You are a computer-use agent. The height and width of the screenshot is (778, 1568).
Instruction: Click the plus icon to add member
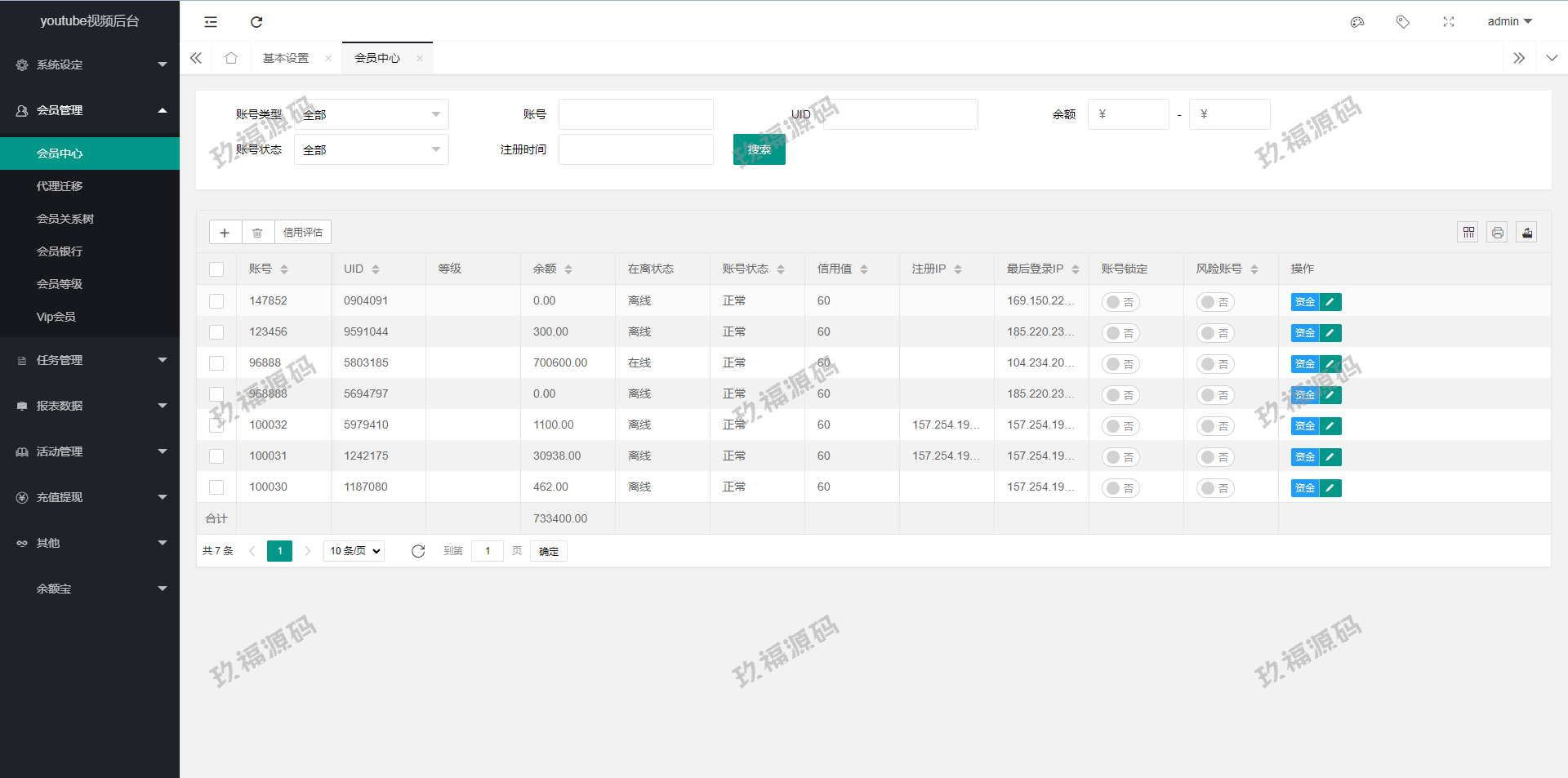tap(225, 233)
